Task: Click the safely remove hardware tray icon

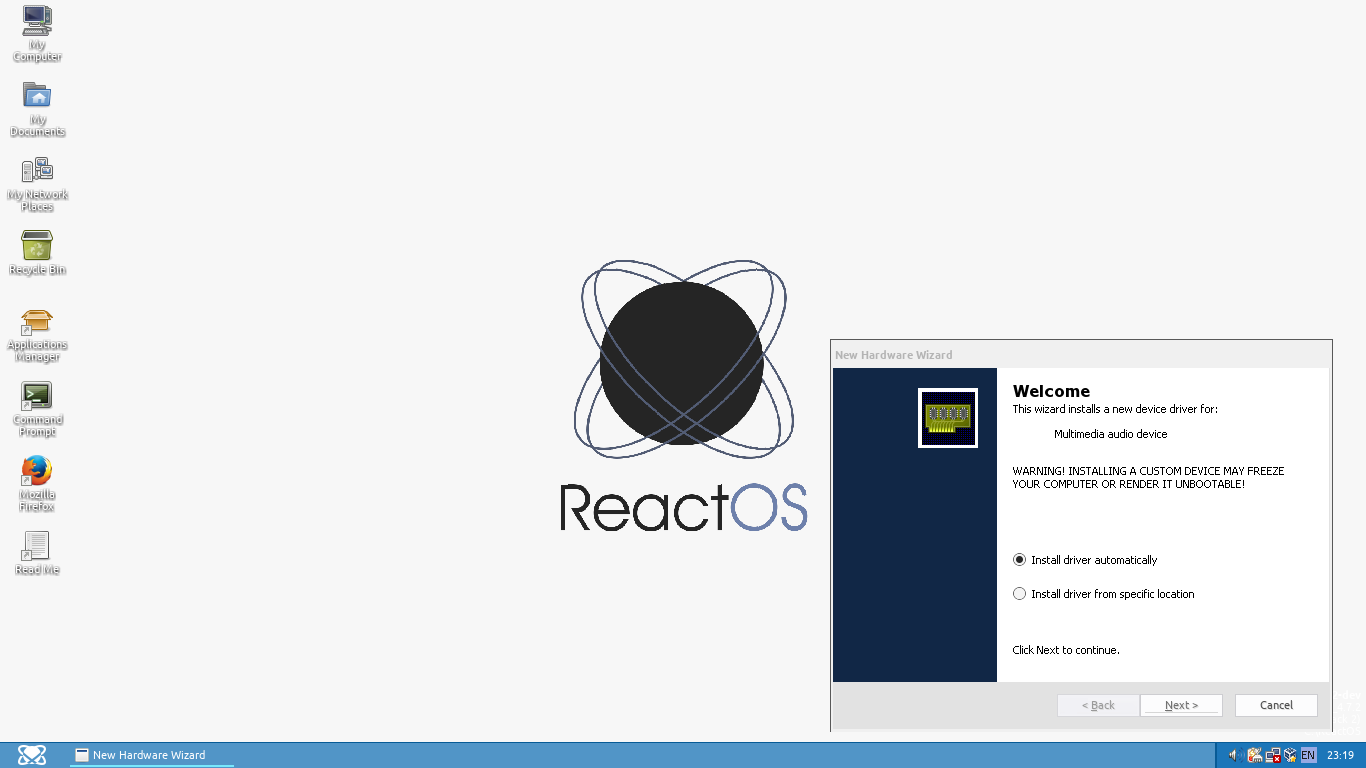Action: 1254,755
